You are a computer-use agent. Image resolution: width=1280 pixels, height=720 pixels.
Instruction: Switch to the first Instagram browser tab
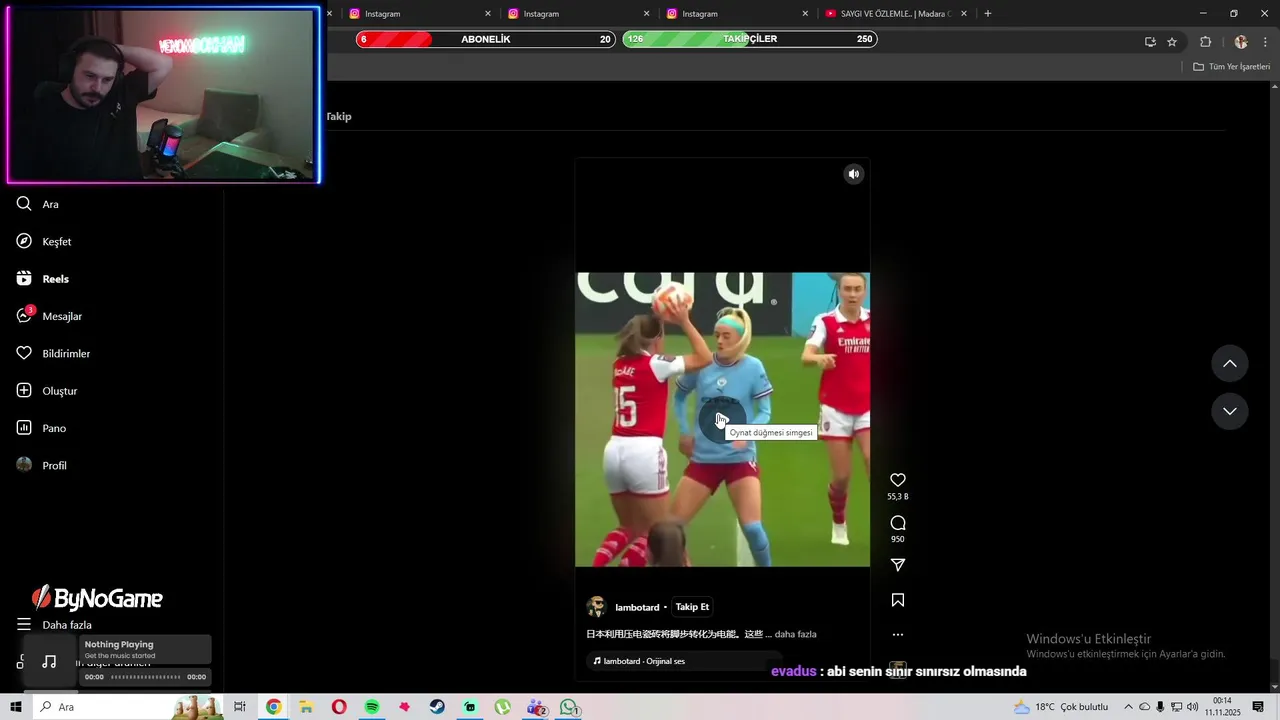[418, 14]
